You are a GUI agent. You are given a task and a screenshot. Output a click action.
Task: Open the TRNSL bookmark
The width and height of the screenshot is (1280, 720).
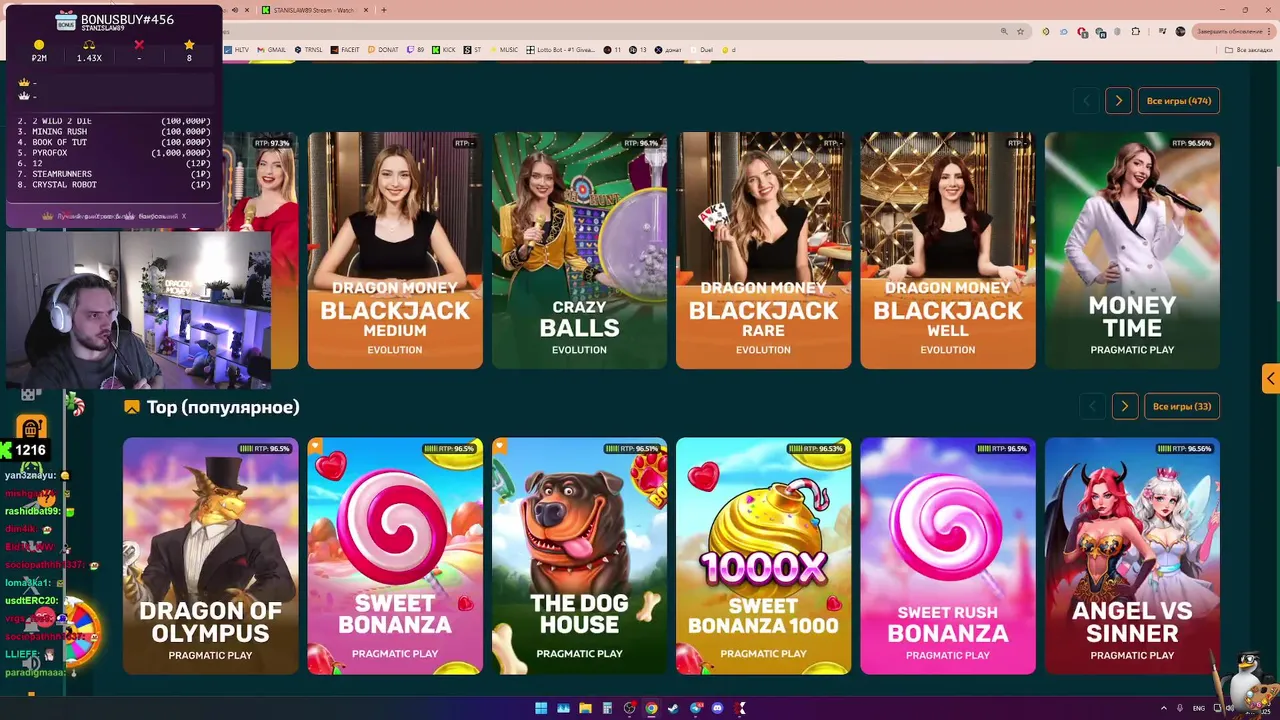308,49
